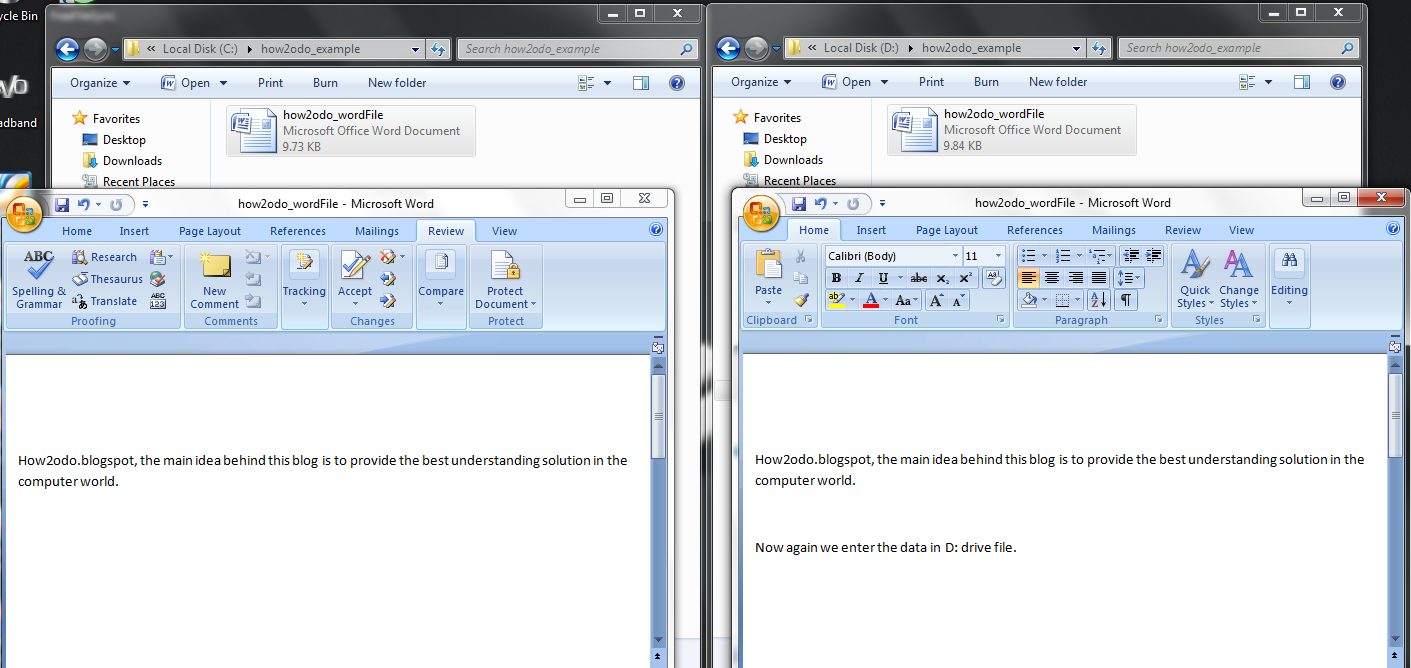Click Translate in the Proofing group
The width and height of the screenshot is (1411, 668).
click(x=104, y=301)
